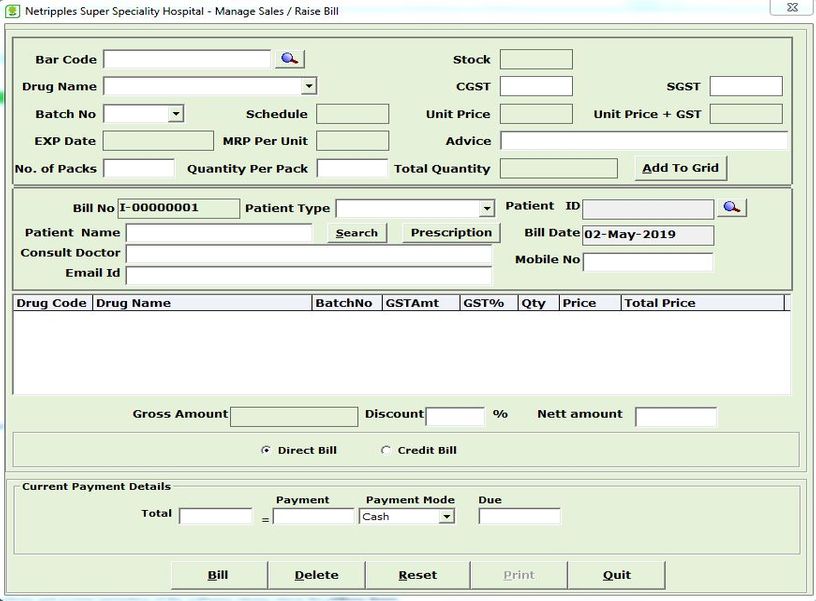Click the application icon in title bar

point(12,11)
